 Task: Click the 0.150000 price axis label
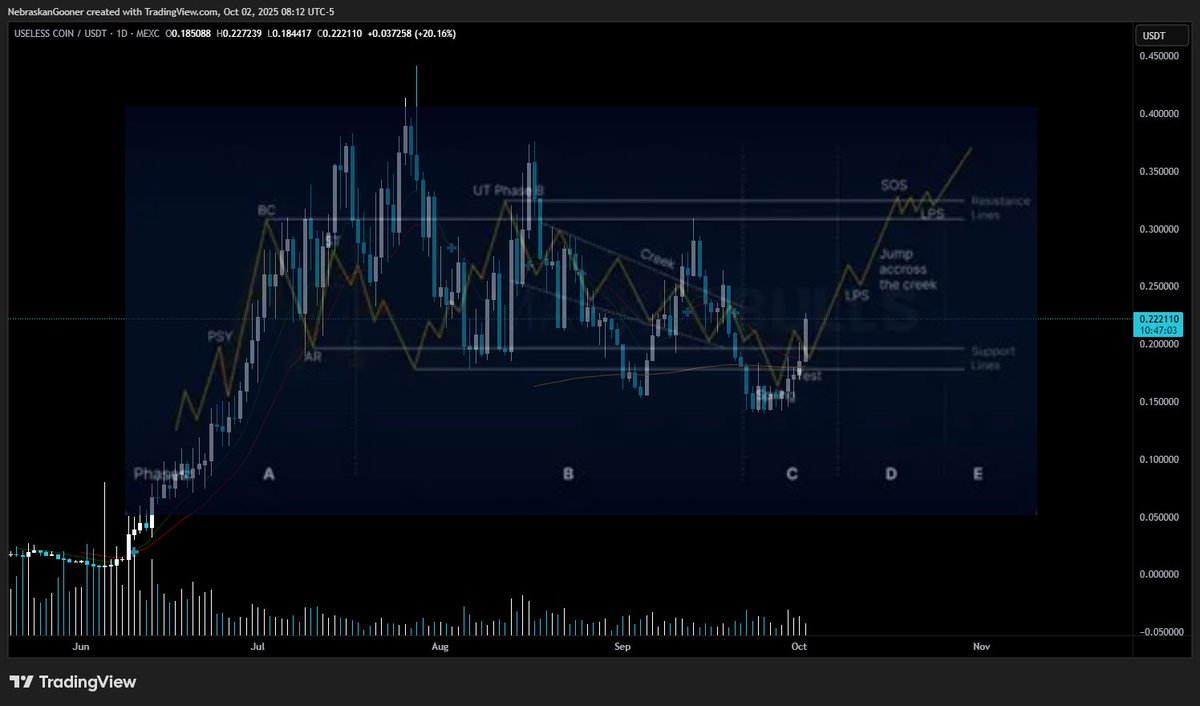tap(1161, 402)
